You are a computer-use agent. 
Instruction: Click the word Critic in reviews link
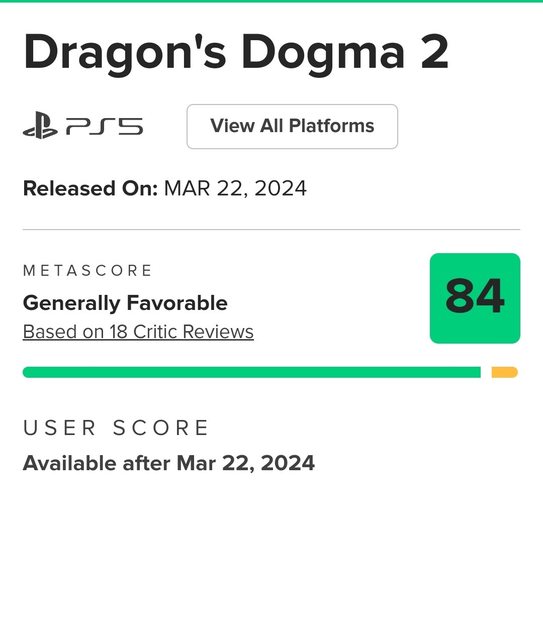(155, 332)
